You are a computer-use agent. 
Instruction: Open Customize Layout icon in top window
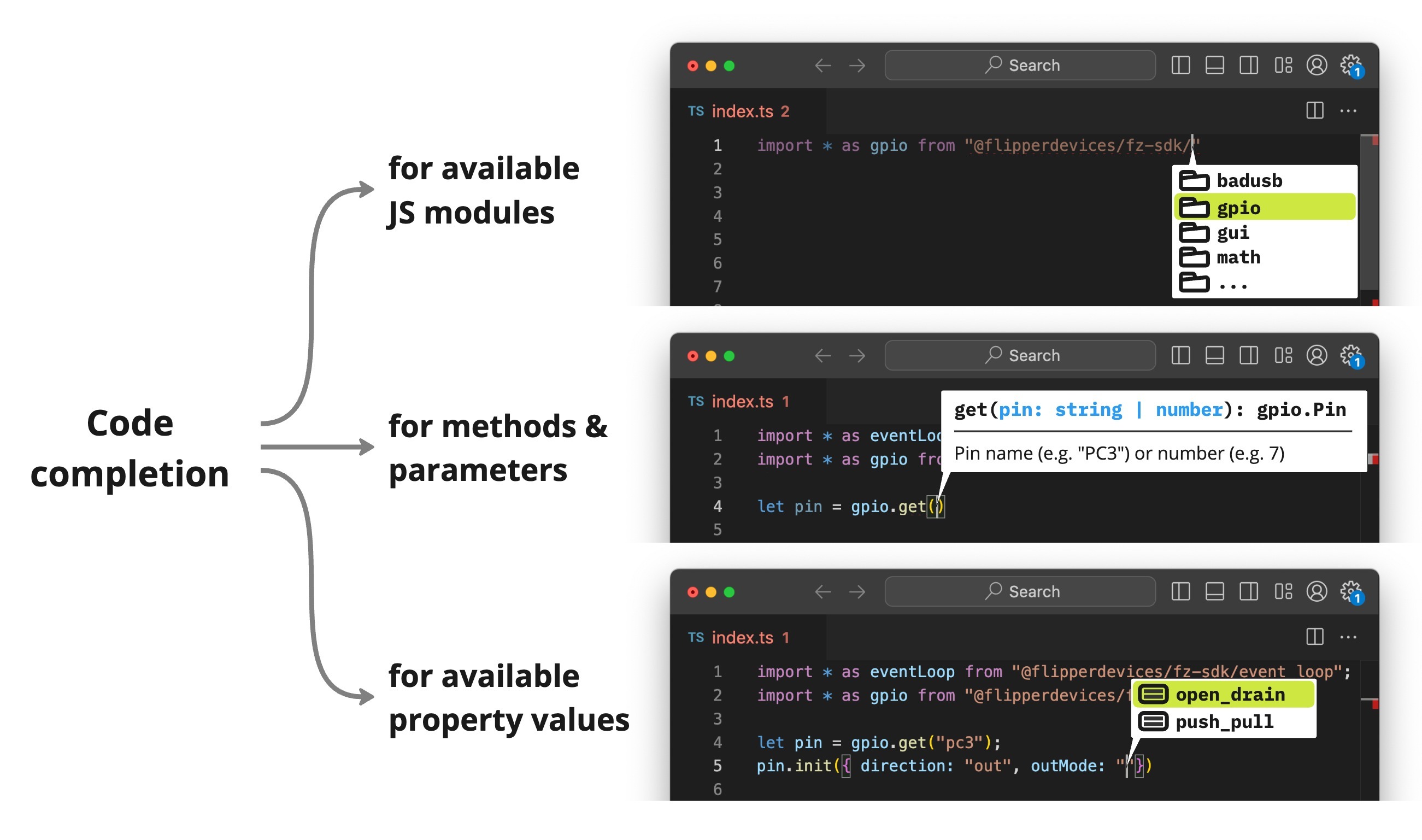[x=1282, y=65]
